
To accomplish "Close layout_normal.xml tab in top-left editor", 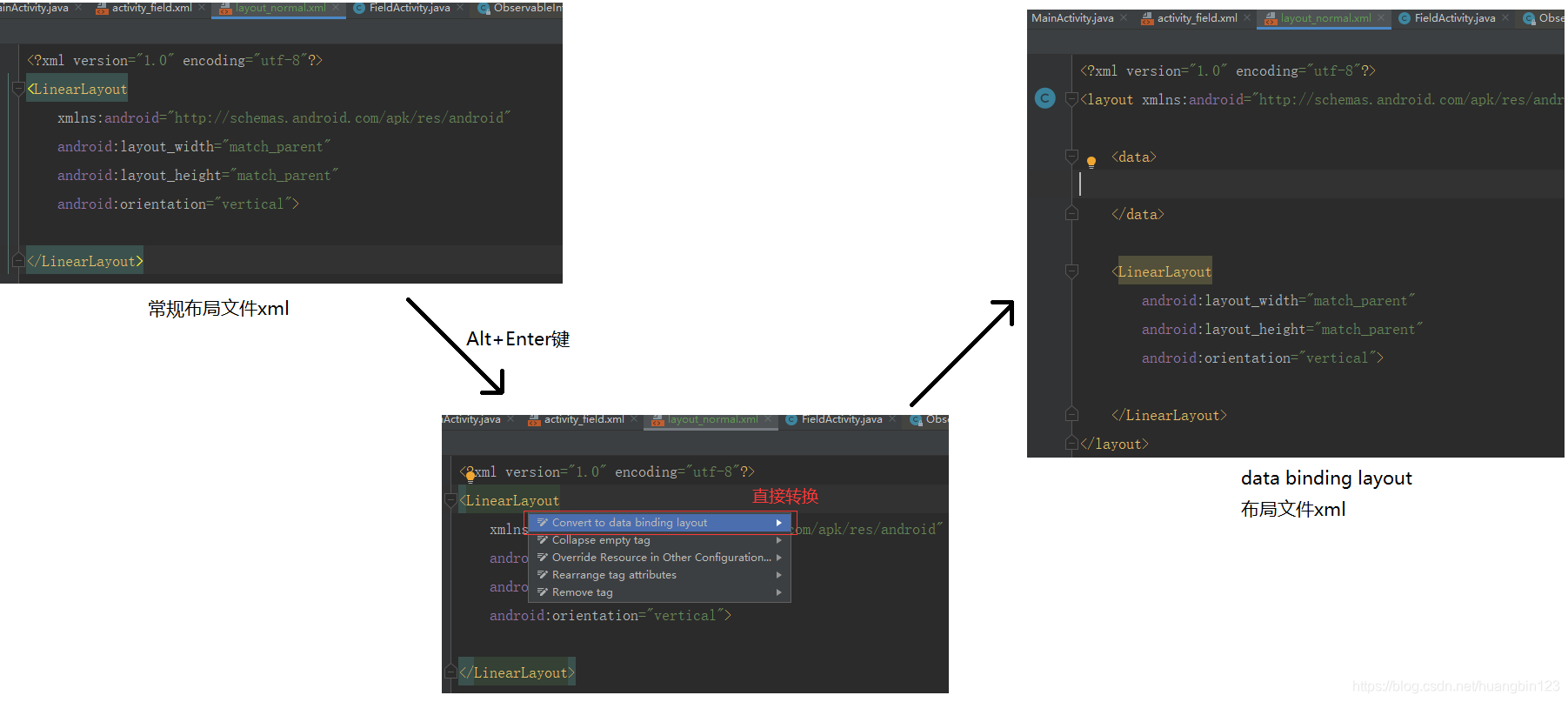I will point(337,8).
